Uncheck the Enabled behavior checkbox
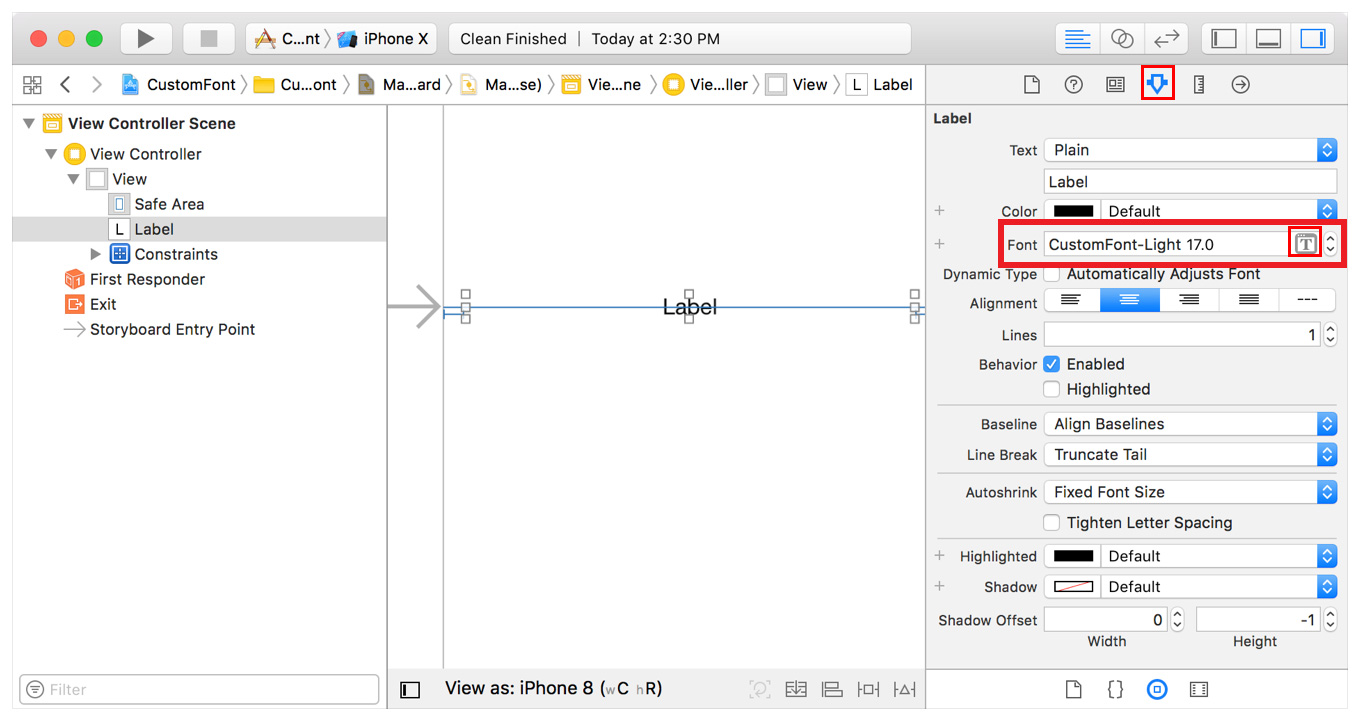The image size is (1360, 721). 1052,364
